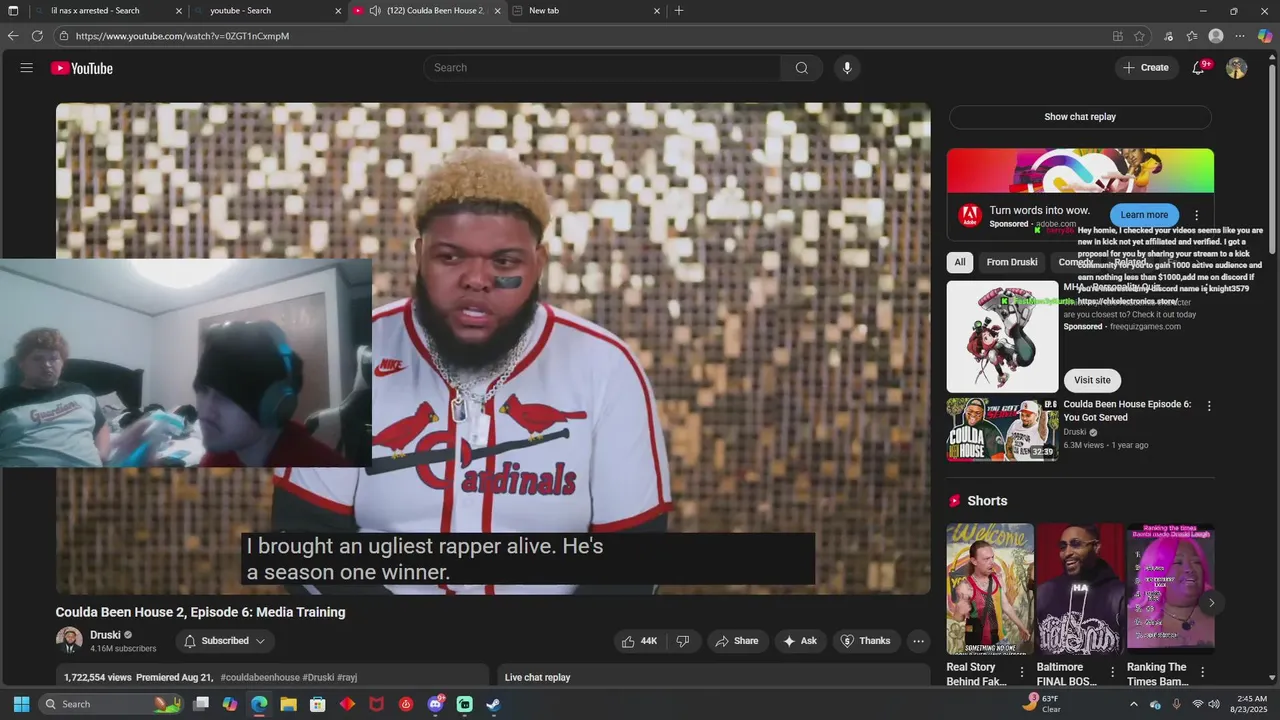The image size is (1280, 720).
Task: Open MHA personality quiz ad thumbnail
Action: [1003, 336]
